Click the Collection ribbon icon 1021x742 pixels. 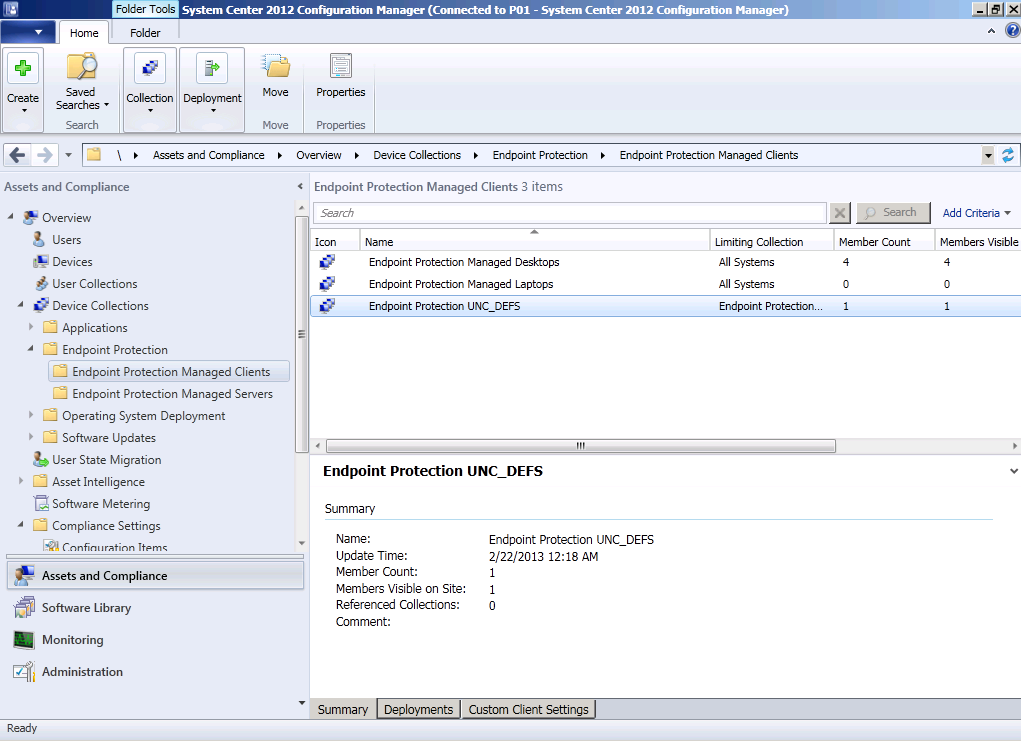150,68
